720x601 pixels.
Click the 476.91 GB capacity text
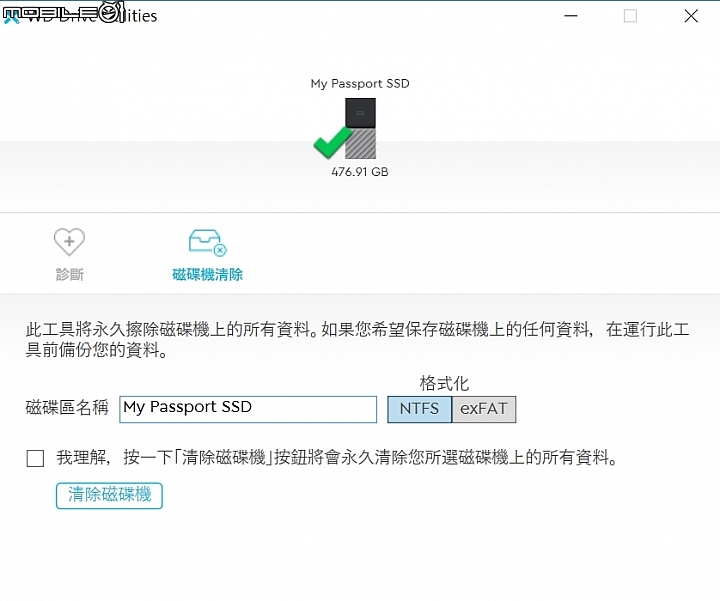[360, 172]
